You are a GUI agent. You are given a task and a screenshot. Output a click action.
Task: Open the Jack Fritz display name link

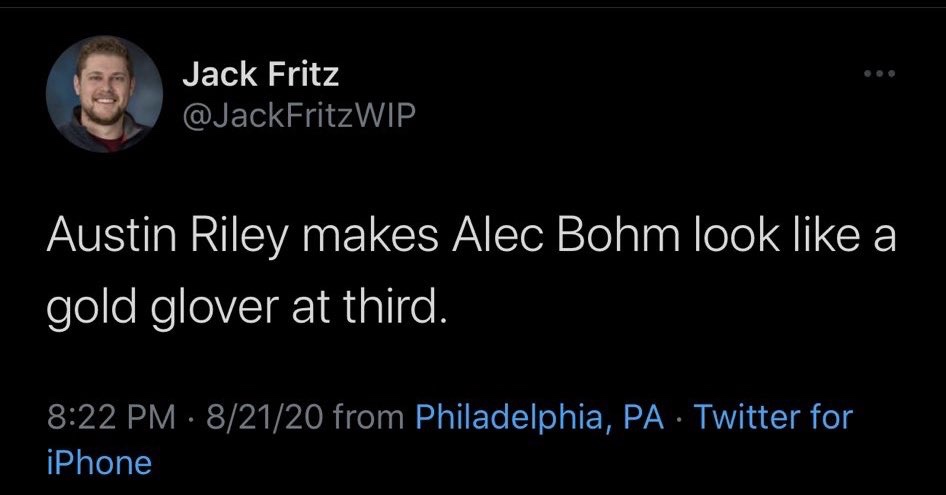click(260, 73)
